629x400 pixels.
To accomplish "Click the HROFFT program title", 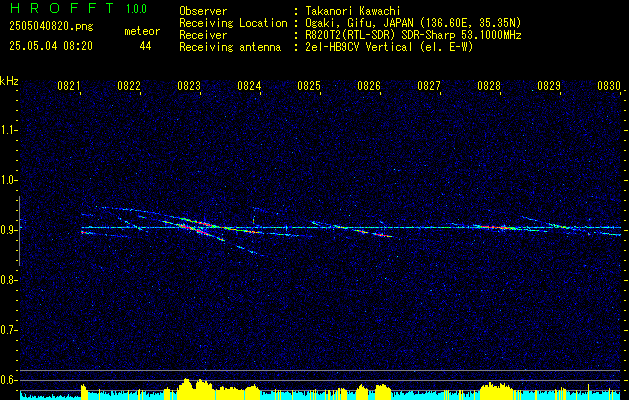I will [62, 8].
